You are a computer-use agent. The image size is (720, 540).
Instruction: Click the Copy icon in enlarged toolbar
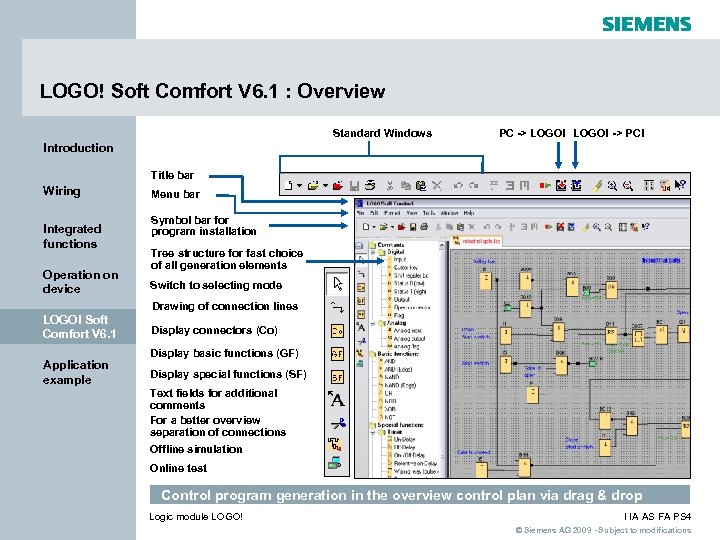(405, 186)
